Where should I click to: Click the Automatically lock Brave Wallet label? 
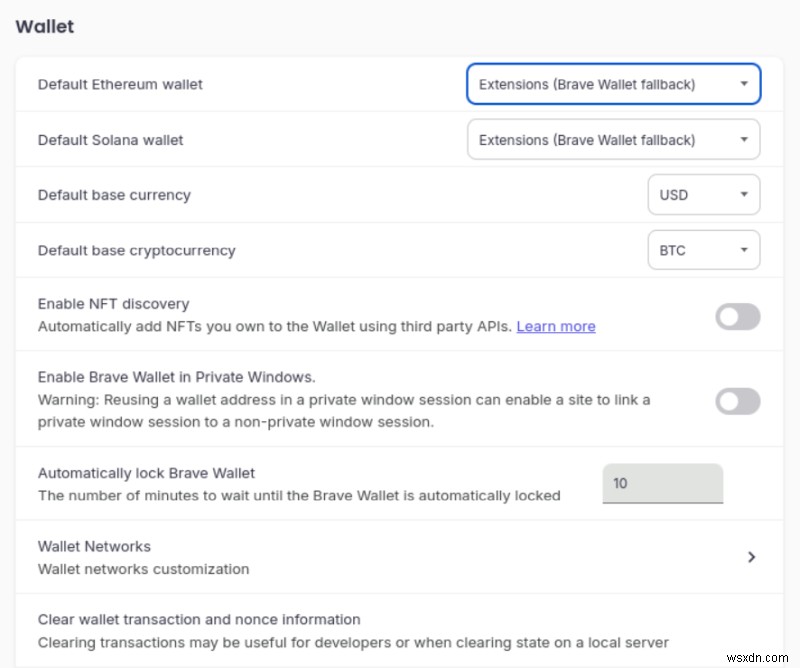(x=146, y=473)
